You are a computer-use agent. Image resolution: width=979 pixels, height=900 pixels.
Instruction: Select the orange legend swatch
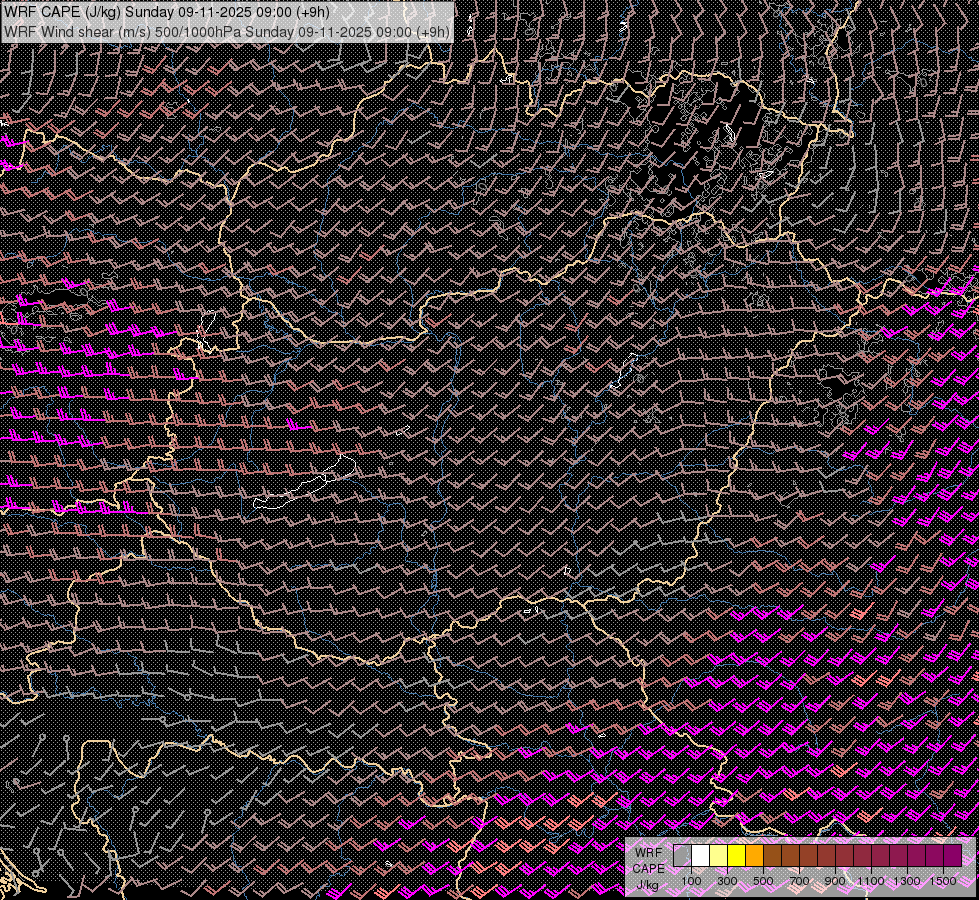coord(754,855)
